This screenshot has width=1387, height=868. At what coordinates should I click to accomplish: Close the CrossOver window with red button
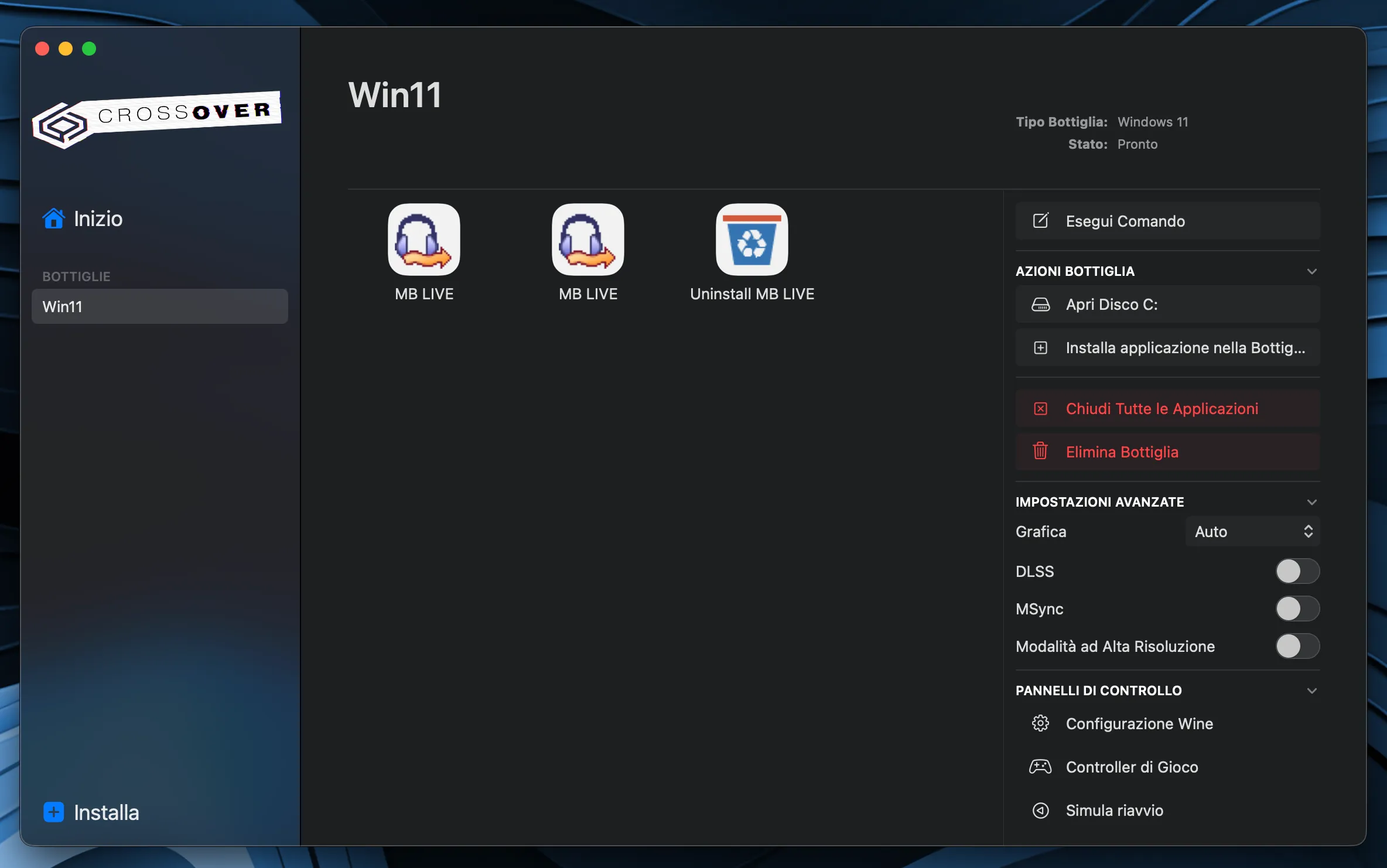(42, 49)
